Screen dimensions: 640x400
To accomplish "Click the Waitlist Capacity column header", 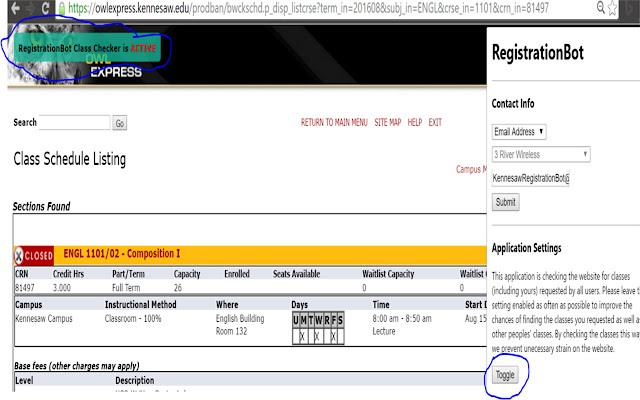I will [x=388, y=274].
